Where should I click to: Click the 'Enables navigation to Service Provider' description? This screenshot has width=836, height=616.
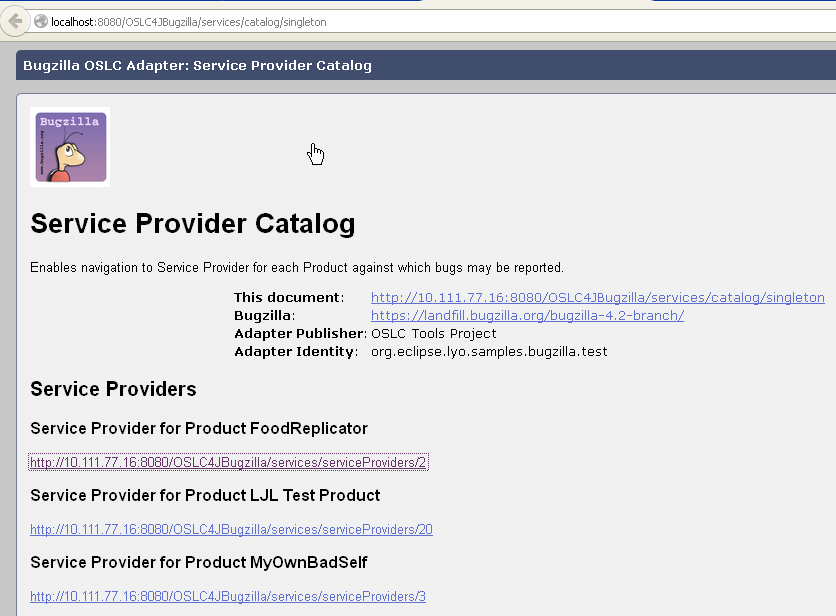[296, 268]
